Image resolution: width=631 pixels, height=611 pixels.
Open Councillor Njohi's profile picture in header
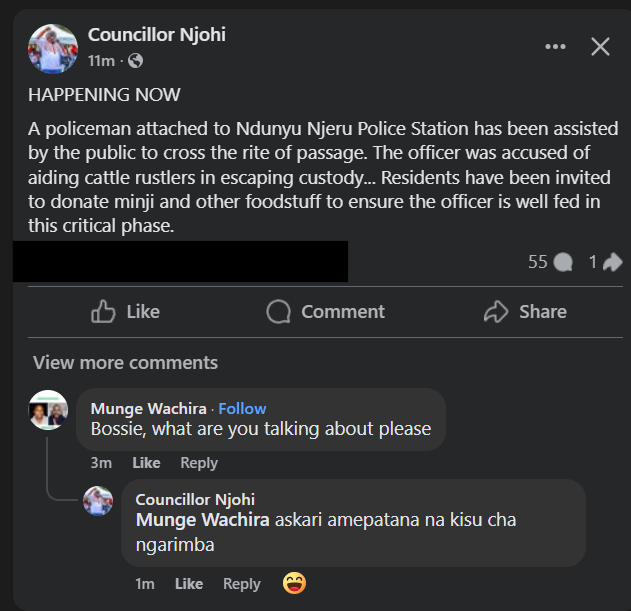pyautogui.click(x=53, y=48)
